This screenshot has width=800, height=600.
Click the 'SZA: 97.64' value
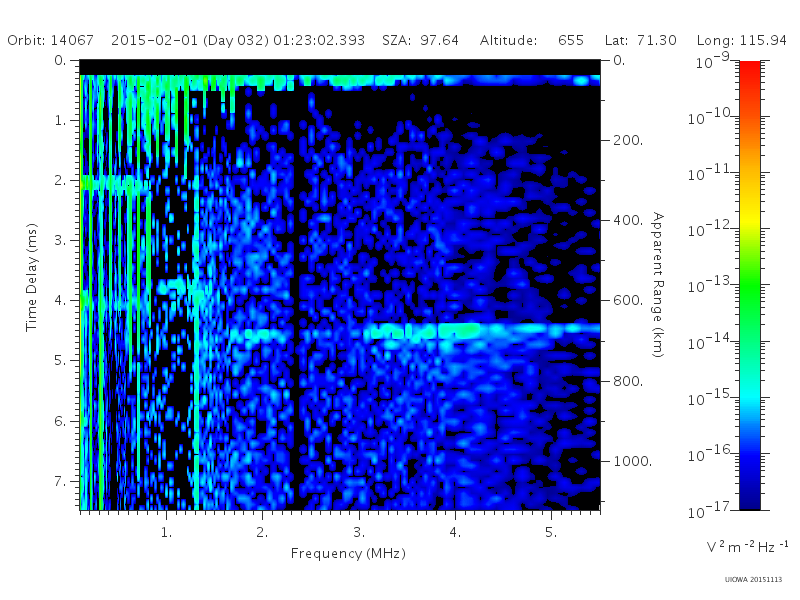(x=420, y=40)
